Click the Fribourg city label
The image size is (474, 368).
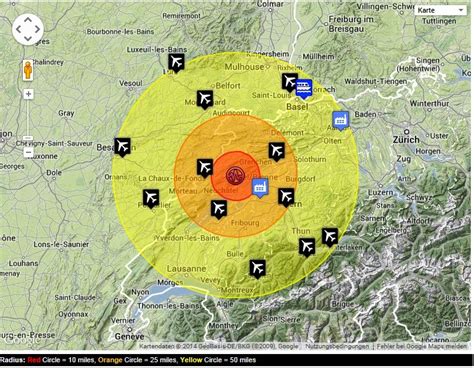tap(245, 223)
